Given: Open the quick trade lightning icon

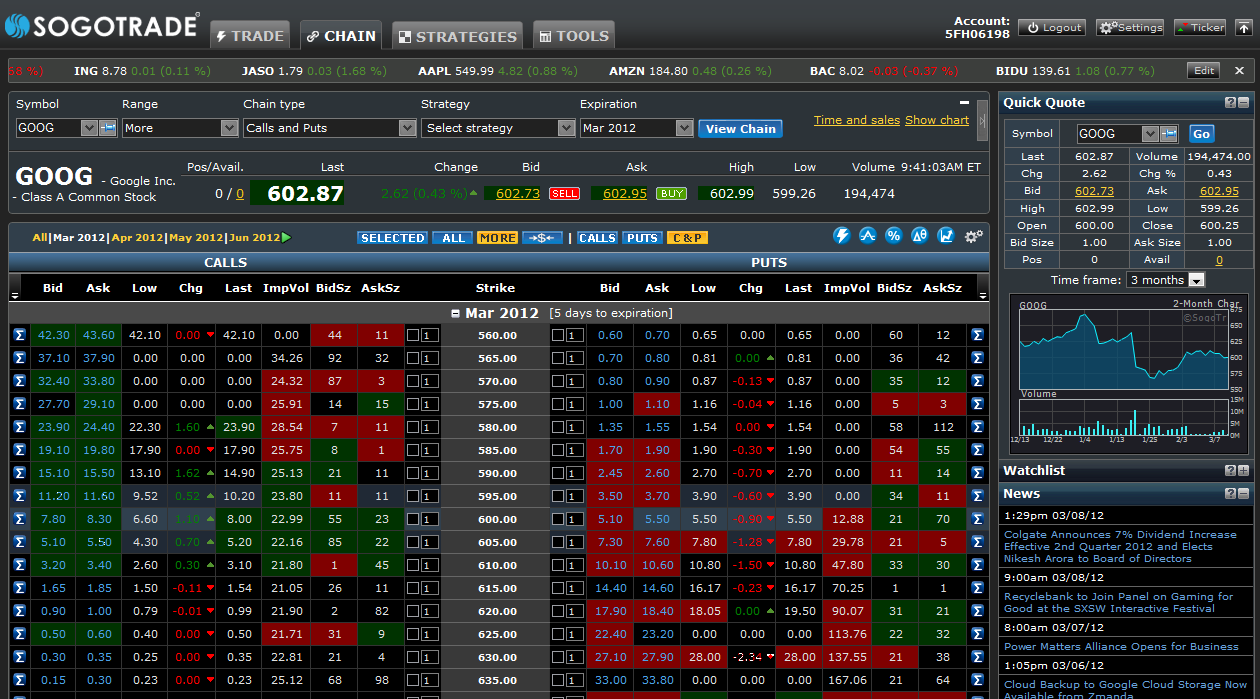Looking at the screenshot, I should pos(842,236).
